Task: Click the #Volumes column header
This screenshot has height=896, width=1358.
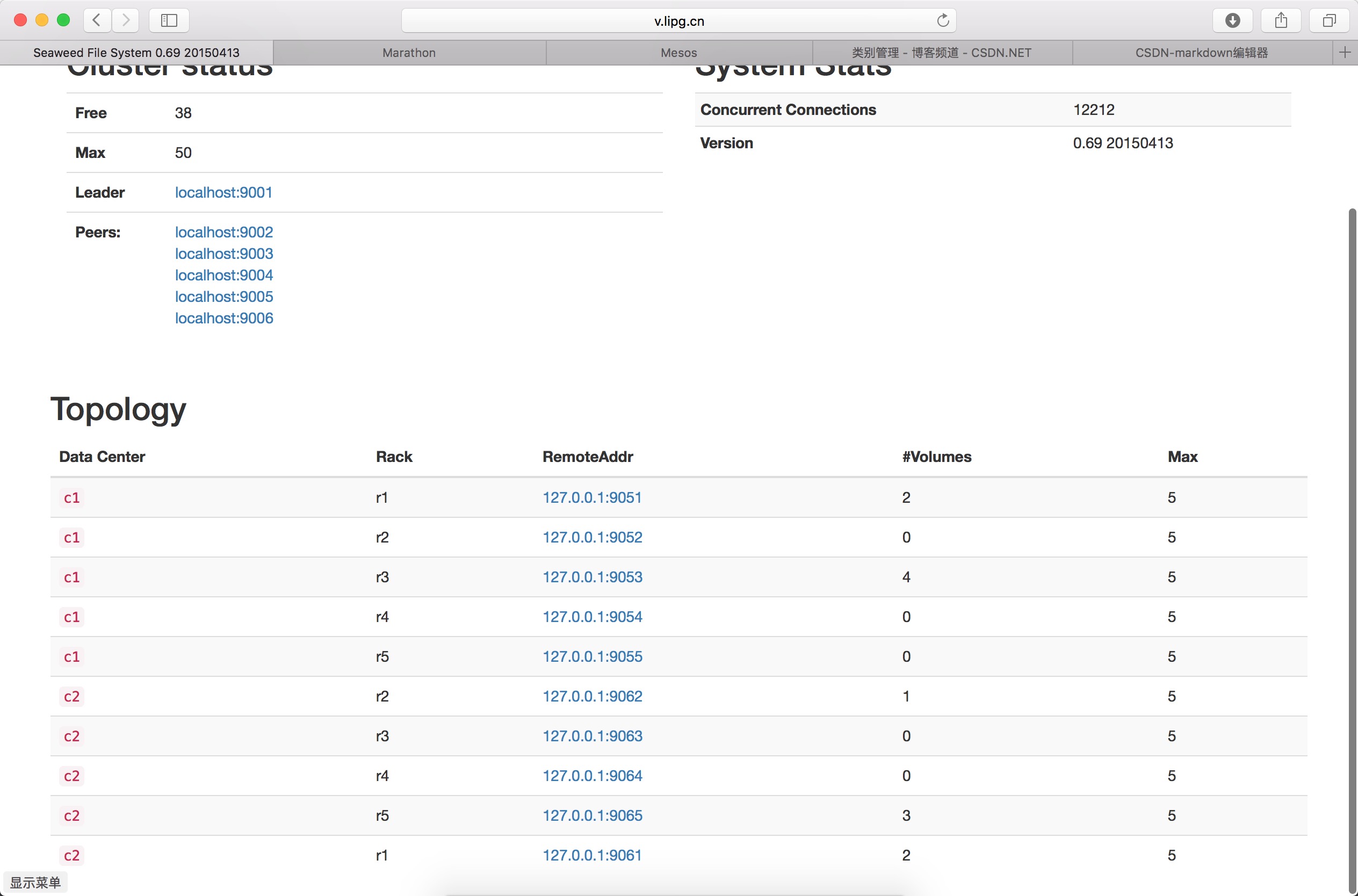Action: (x=937, y=457)
